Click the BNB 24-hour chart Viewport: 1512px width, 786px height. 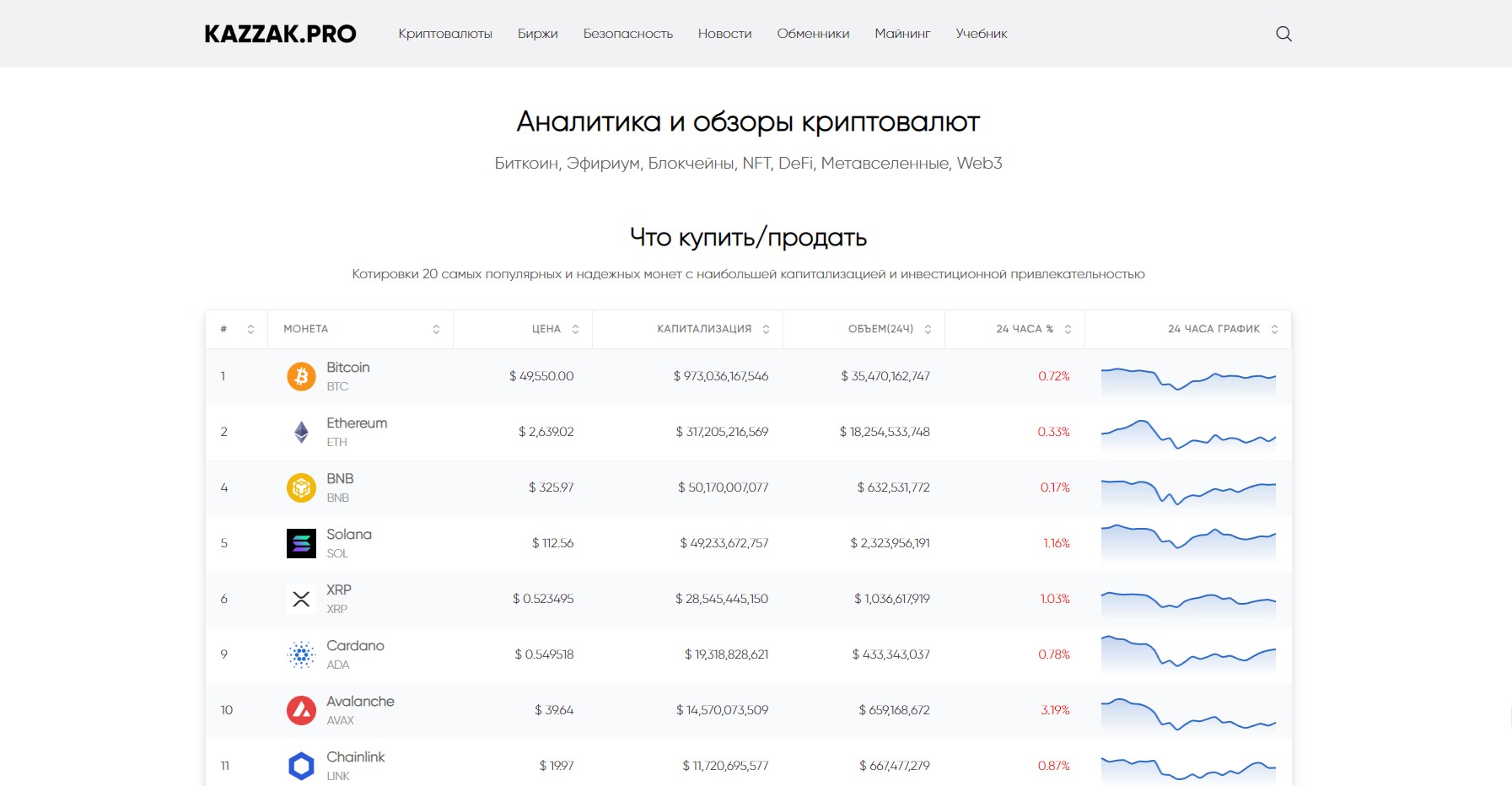(1188, 492)
